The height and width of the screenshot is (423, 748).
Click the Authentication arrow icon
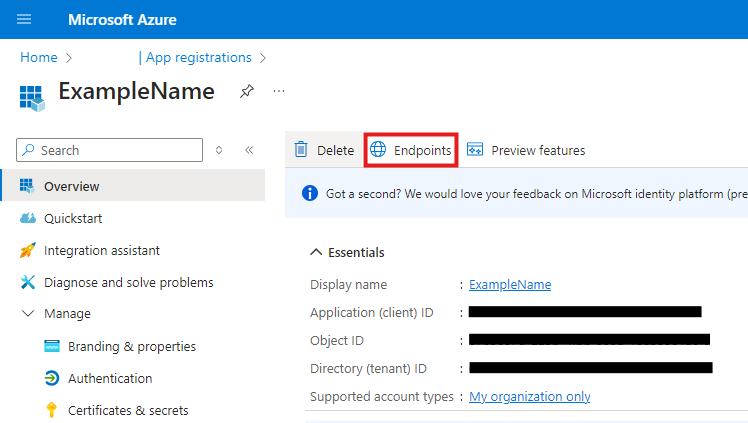pyautogui.click(x=52, y=378)
